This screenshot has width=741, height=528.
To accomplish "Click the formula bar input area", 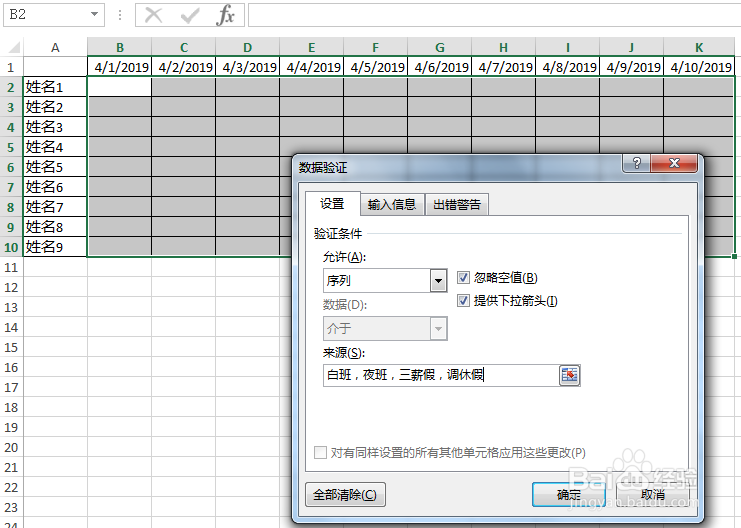I will coord(494,15).
